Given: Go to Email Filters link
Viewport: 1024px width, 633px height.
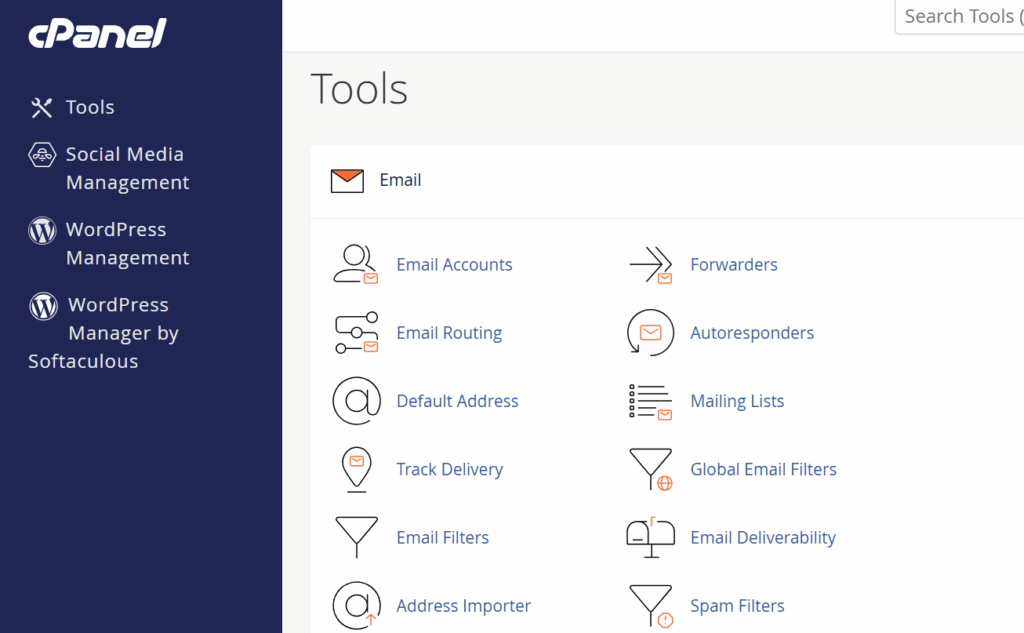Looking at the screenshot, I should pos(443,537).
